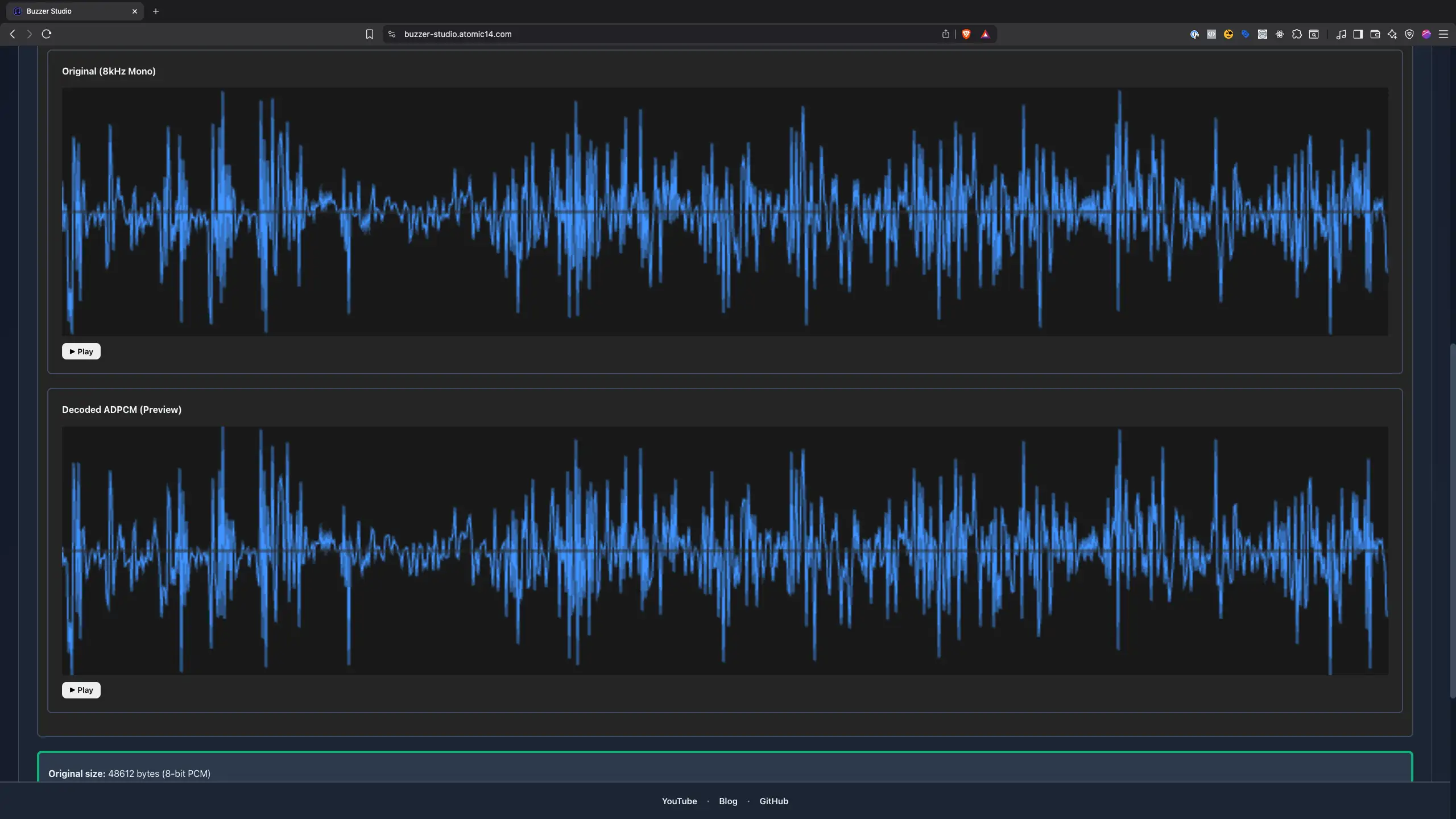Viewport: 1456px width, 819px height.
Task: Click the Brave Shields lion icon
Action: tap(966, 34)
